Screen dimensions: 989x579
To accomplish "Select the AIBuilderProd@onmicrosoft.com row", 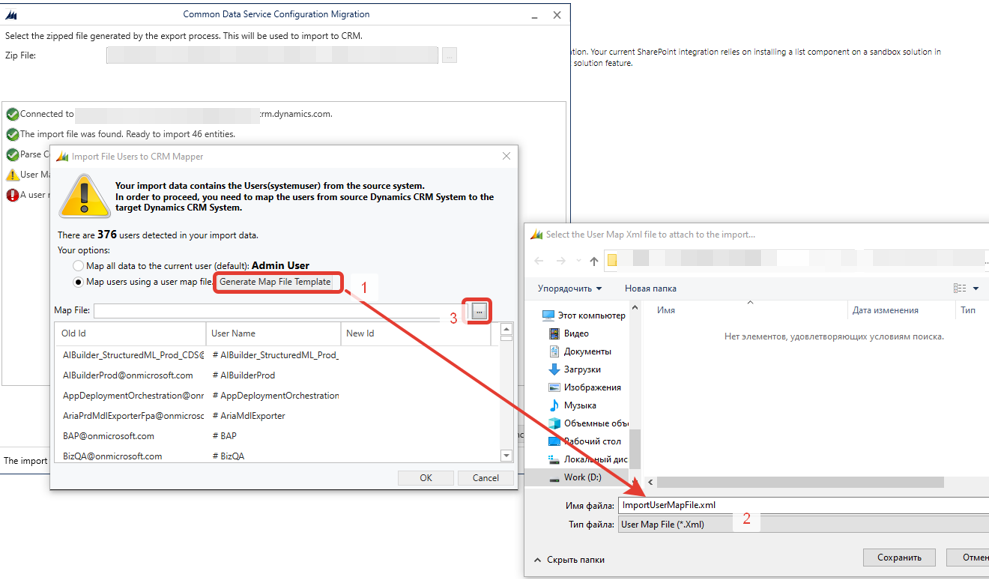I will click(276, 375).
